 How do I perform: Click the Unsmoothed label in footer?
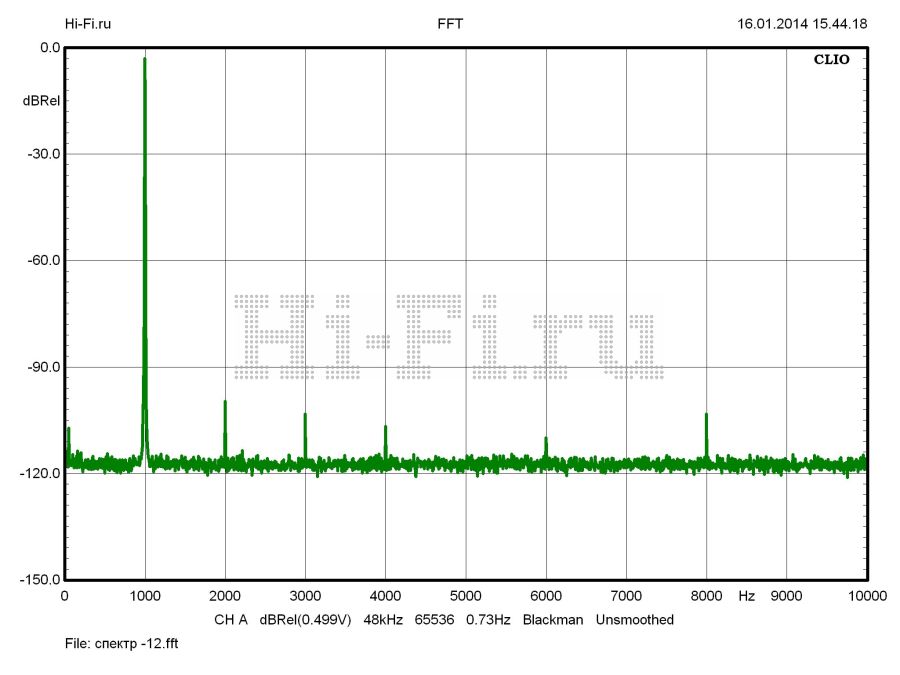[x=635, y=620]
